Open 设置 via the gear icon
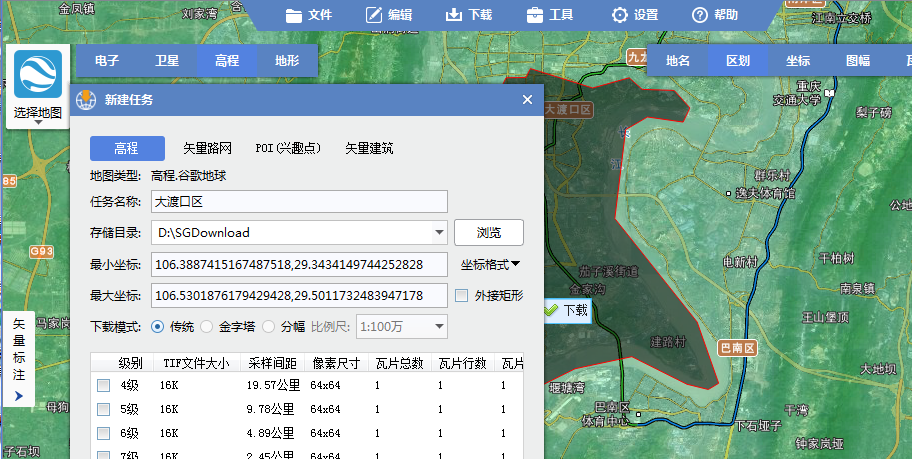The height and width of the screenshot is (459, 912). click(x=620, y=15)
